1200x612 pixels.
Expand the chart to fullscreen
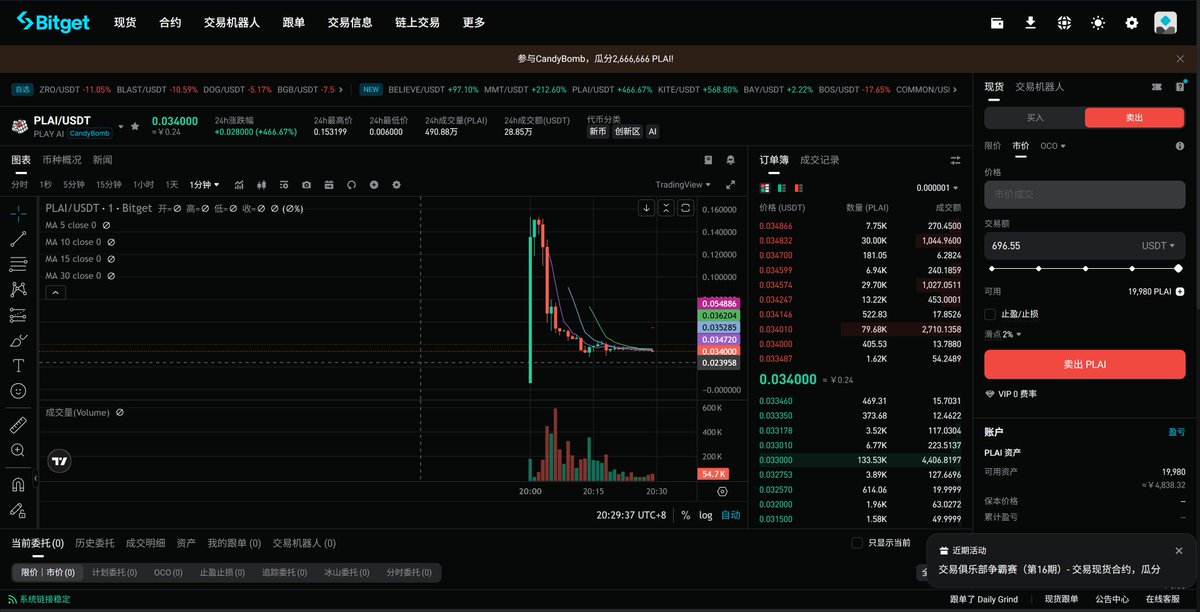click(730, 185)
